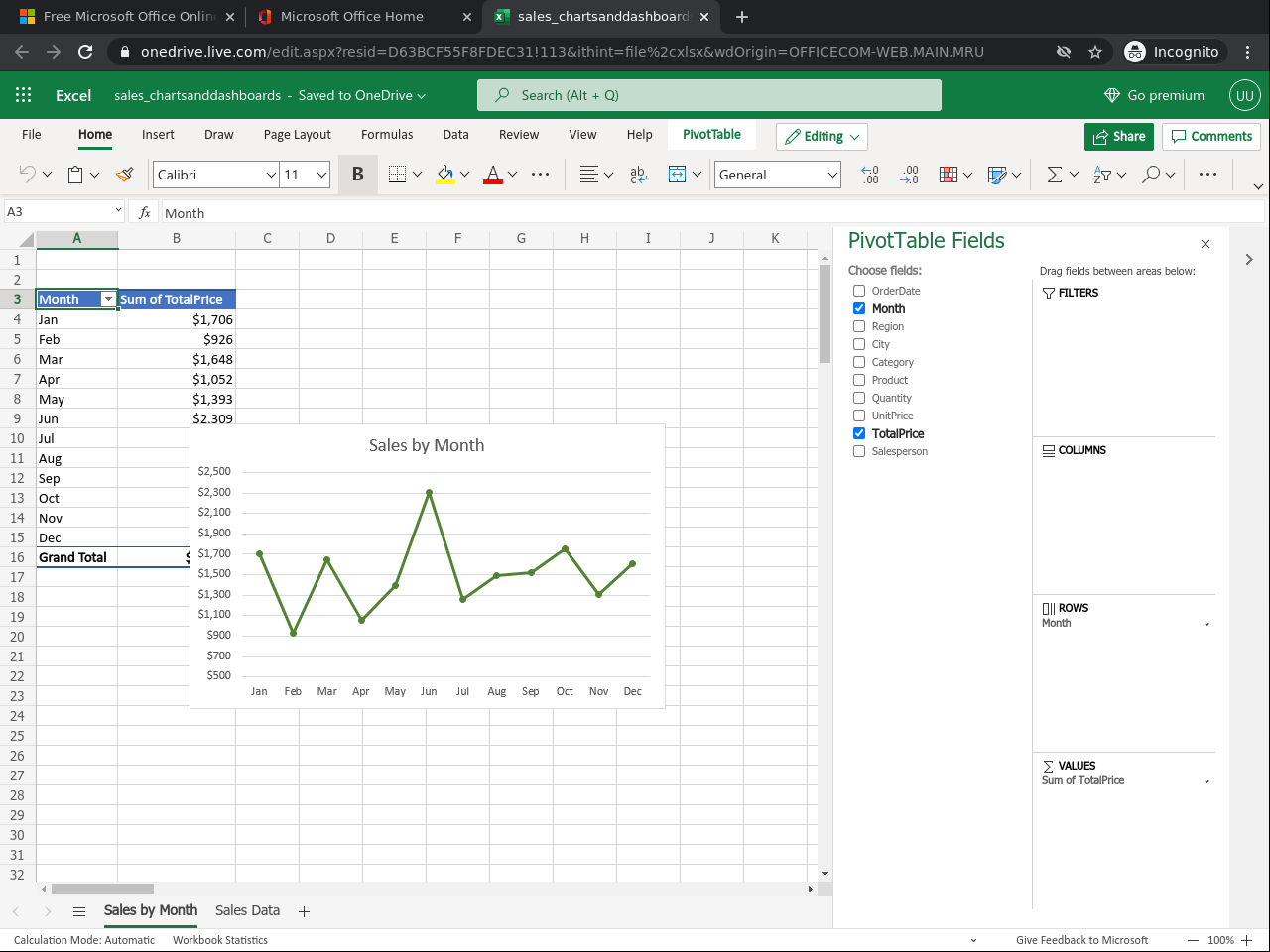This screenshot has width=1270, height=952.
Task: Toggle bold formatting
Action: [358, 175]
